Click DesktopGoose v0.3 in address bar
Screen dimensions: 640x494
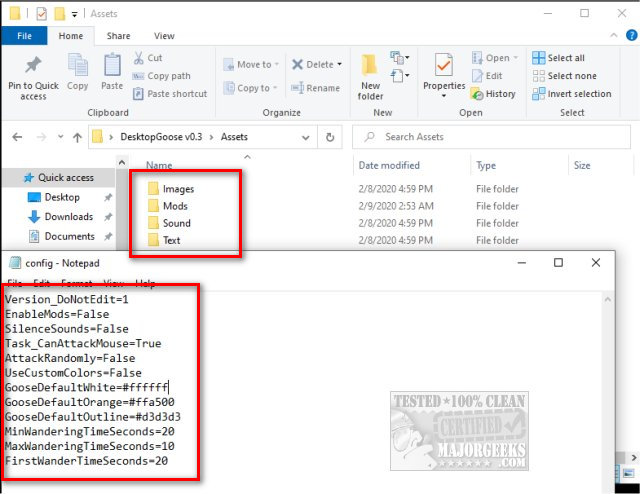coord(161,137)
